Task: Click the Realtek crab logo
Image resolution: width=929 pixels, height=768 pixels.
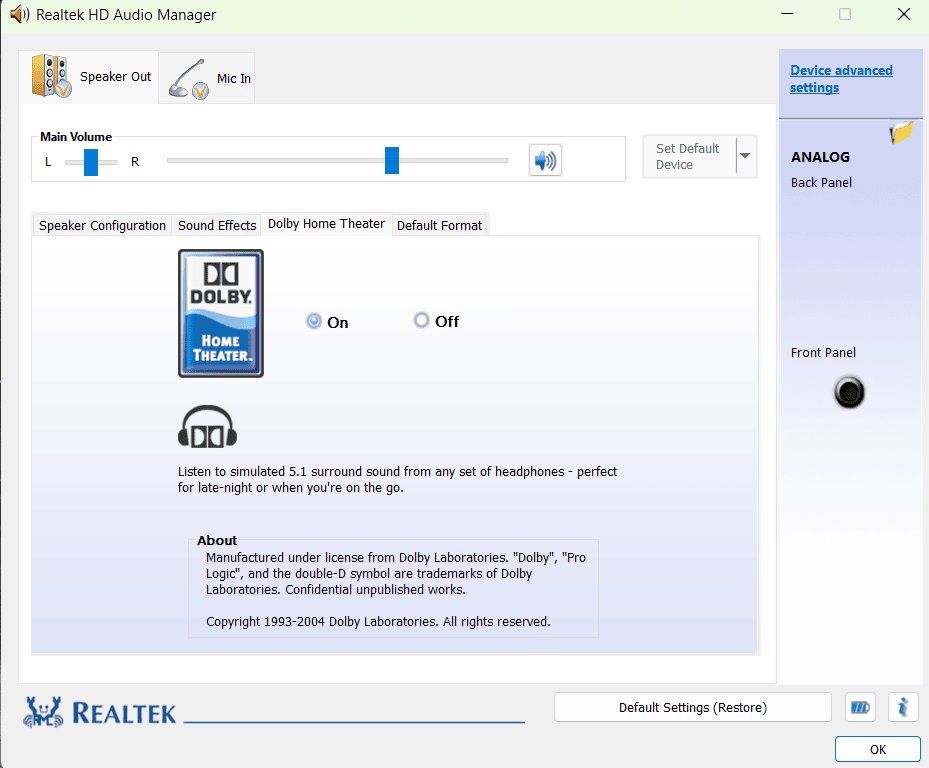Action: (x=43, y=712)
